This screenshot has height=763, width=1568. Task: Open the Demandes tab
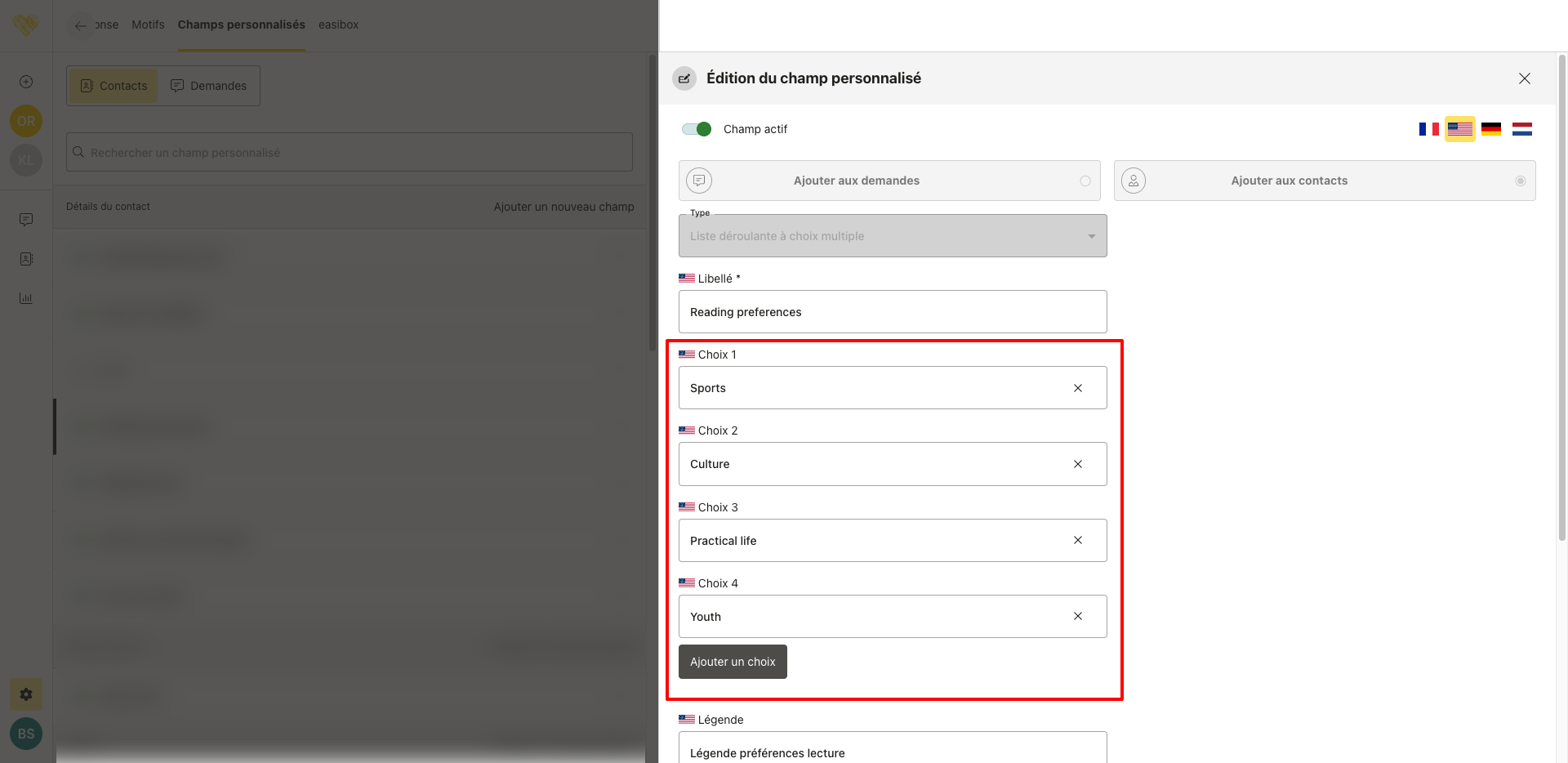pyautogui.click(x=208, y=86)
